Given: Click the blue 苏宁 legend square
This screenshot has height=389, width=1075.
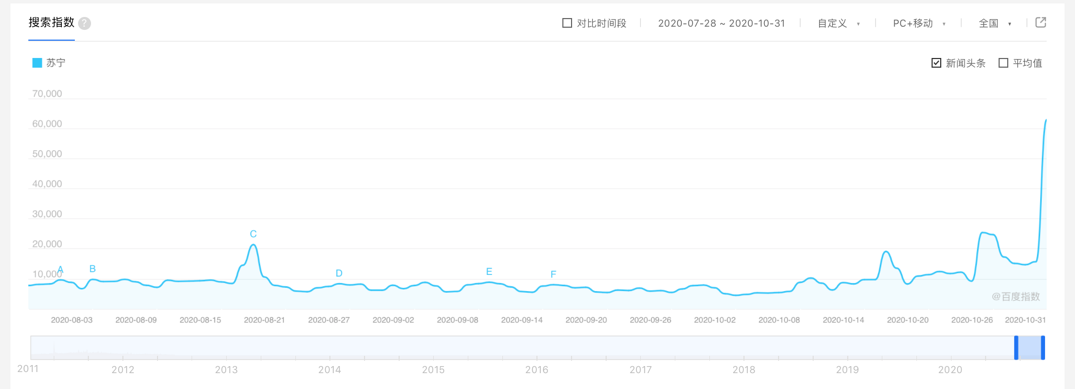Looking at the screenshot, I should coord(37,63).
